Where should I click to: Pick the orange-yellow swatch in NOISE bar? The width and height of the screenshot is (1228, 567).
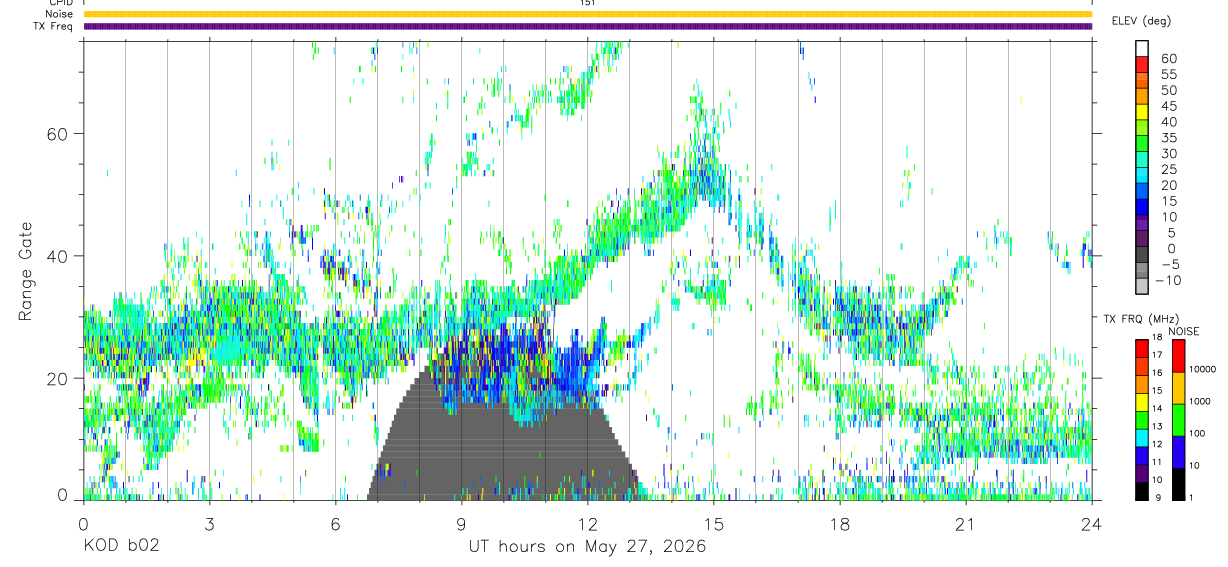click(x=1178, y=387)
